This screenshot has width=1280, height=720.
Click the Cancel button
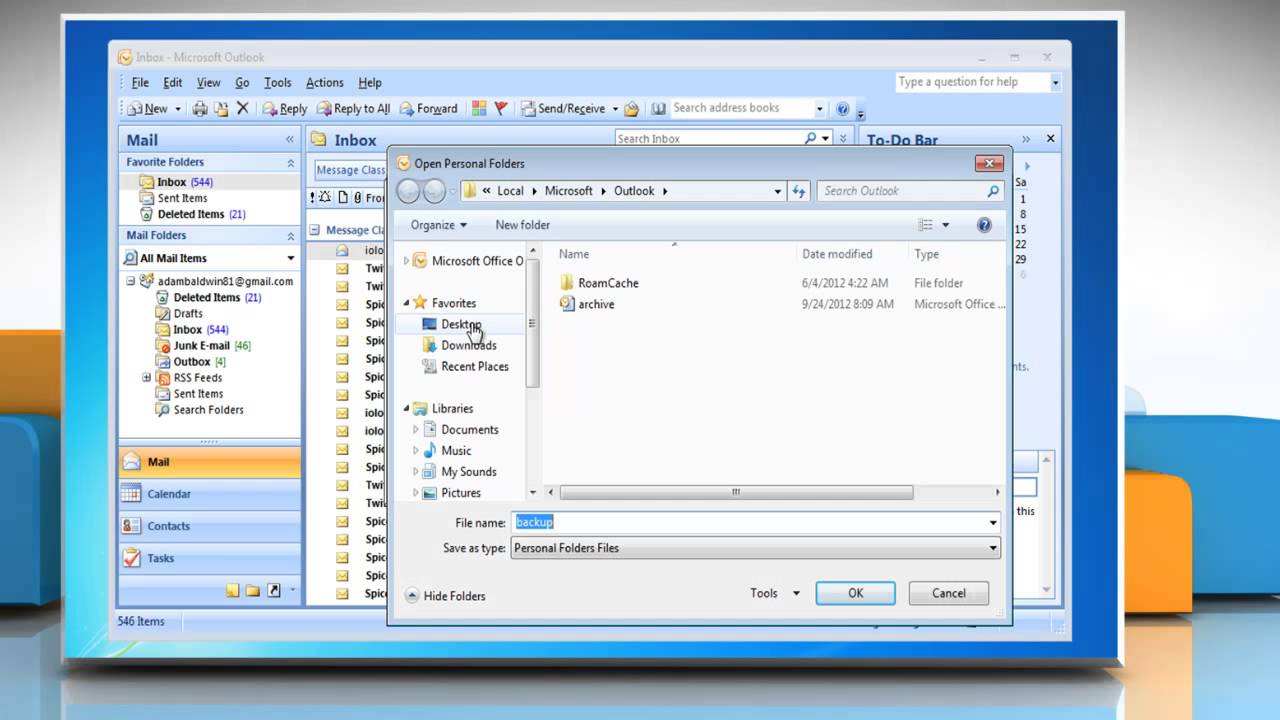point(948,593)
